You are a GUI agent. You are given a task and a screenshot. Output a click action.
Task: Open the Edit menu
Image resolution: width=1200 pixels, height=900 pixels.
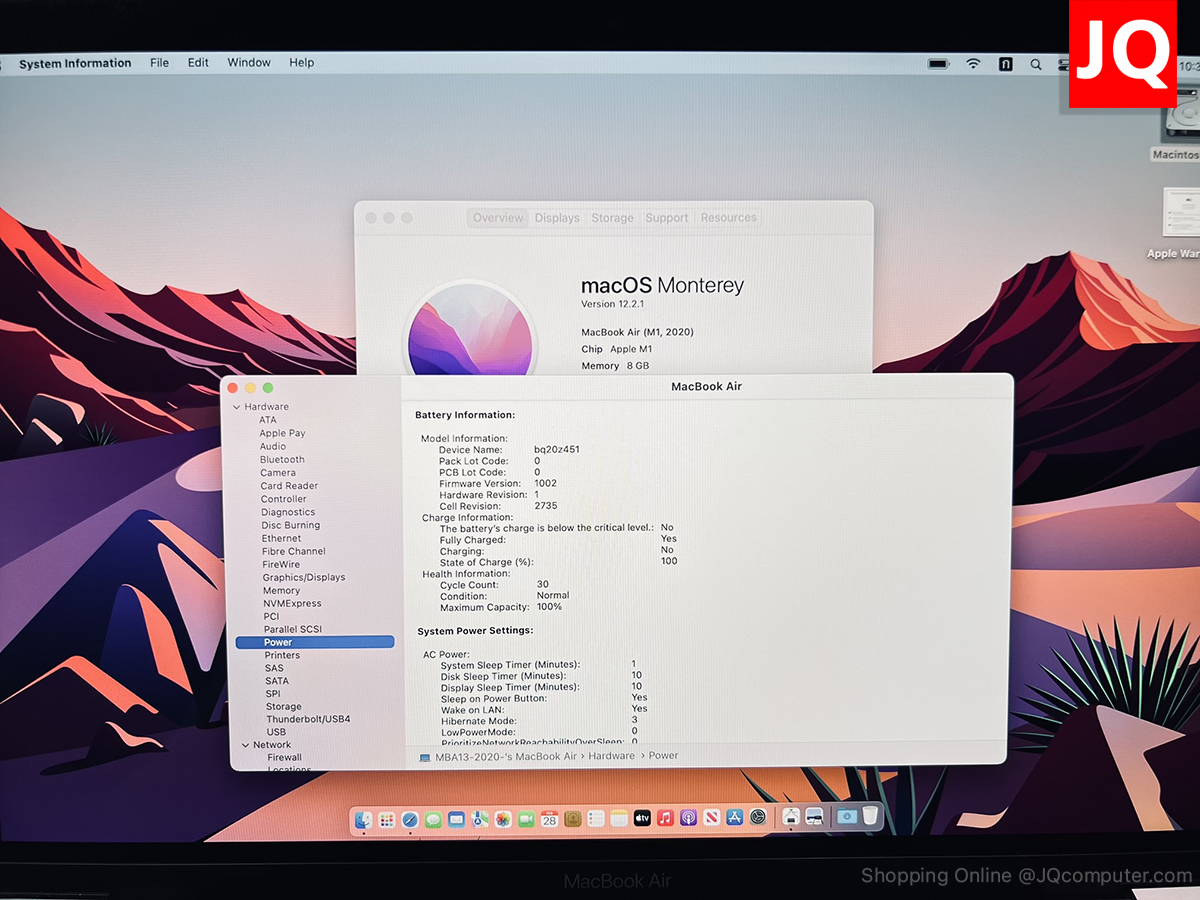pos(198,63)
